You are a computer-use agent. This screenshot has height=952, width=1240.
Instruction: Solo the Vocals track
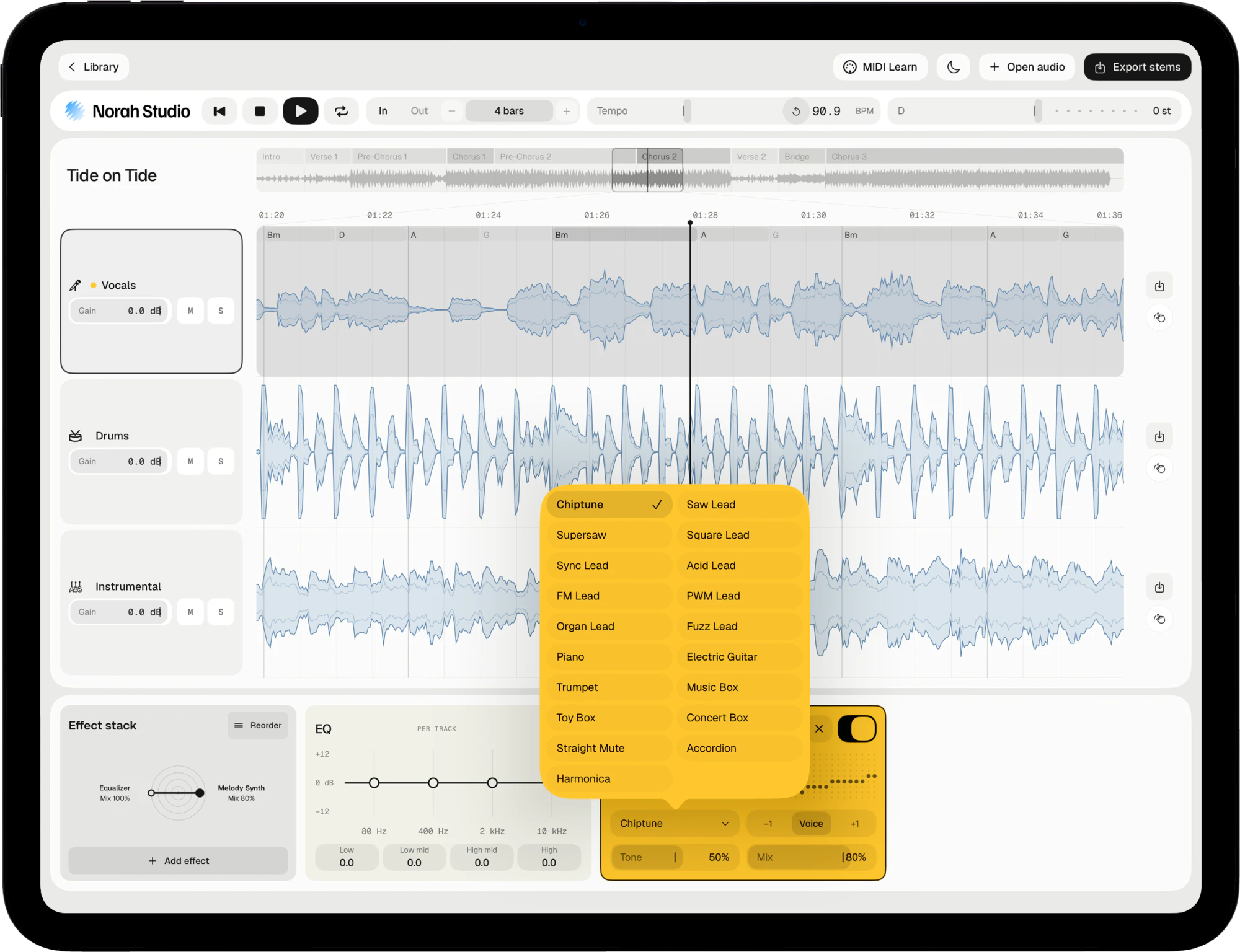(x=221, y=311)
